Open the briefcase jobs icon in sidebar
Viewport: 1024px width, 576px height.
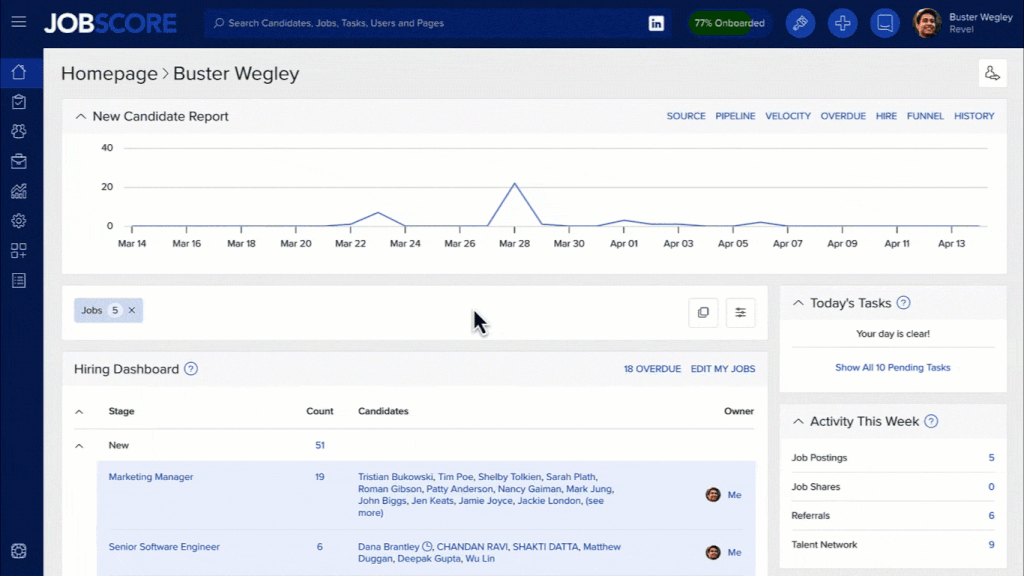(19, 161)
